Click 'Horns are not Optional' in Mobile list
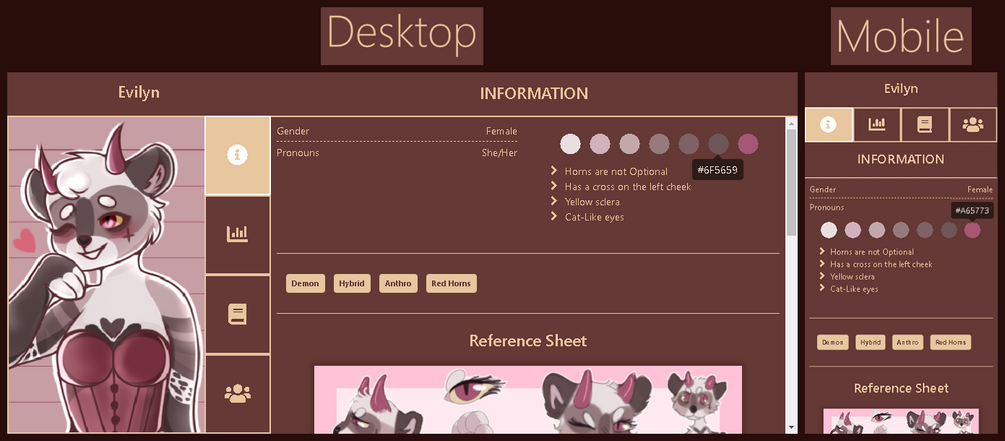The height and width of the screenshot is (441, 1005). tap(872, 252)
